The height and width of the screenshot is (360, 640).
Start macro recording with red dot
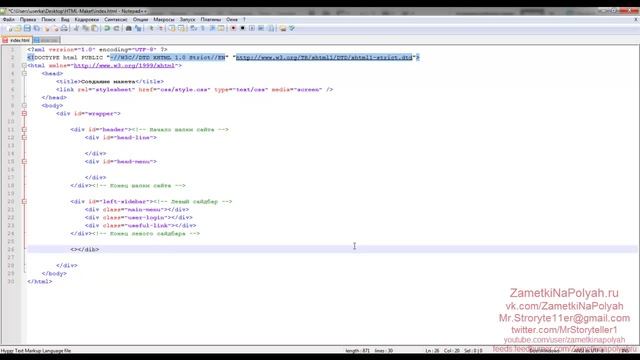pyautogui.click(x=233, y=29)
